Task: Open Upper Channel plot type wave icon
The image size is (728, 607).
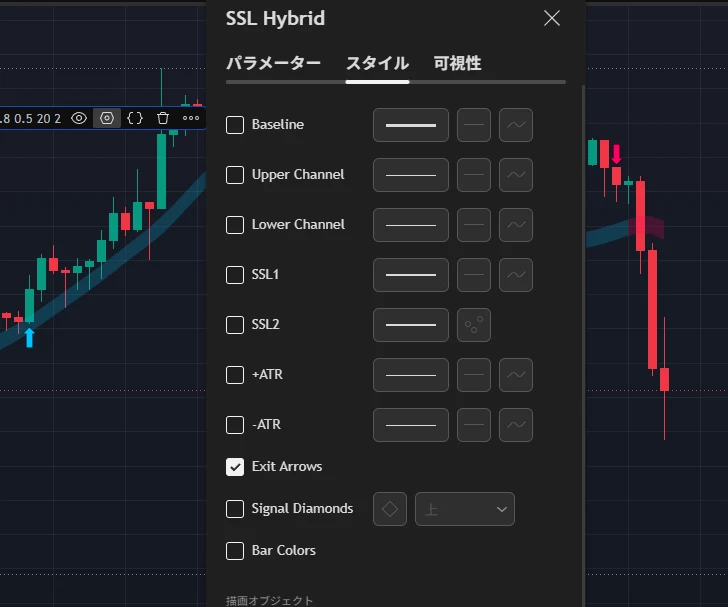Action: [516, 175]
